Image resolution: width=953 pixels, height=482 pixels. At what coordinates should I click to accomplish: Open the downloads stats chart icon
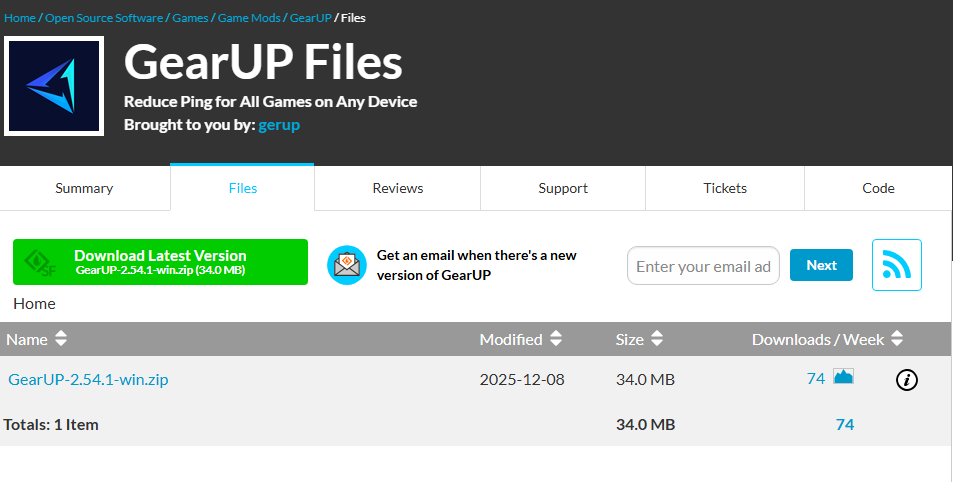click(843, 377)
